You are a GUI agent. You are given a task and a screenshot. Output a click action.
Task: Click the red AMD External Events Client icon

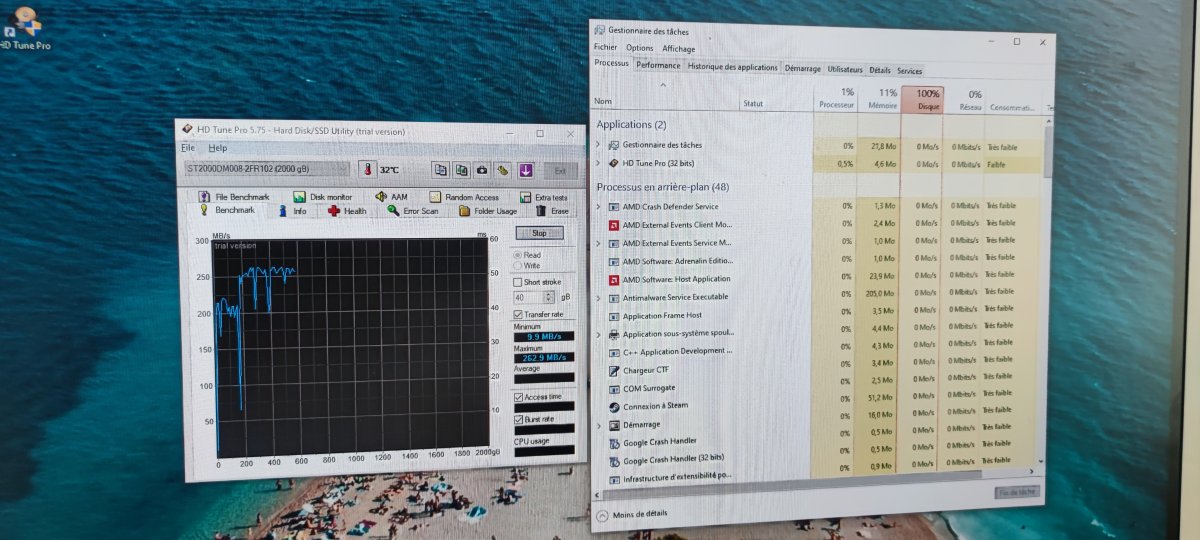[x=614, y=224]
